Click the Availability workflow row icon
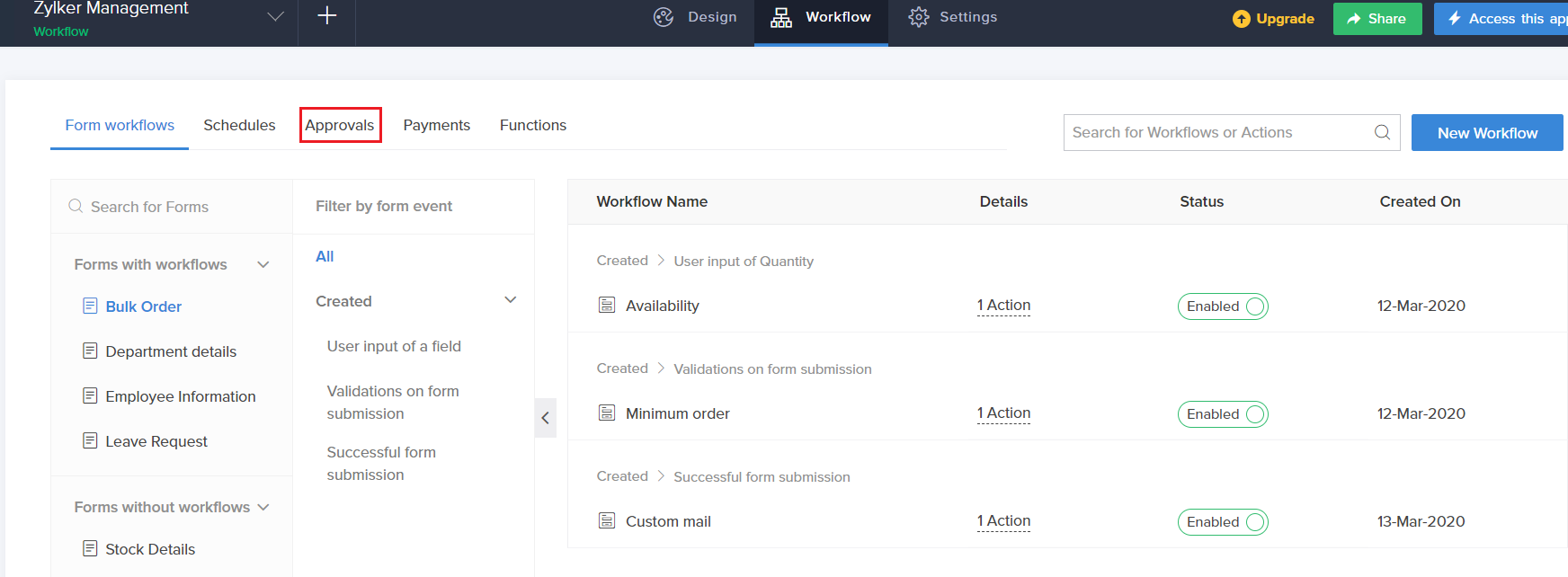1568x577 pixels. [x=607, y=306]
